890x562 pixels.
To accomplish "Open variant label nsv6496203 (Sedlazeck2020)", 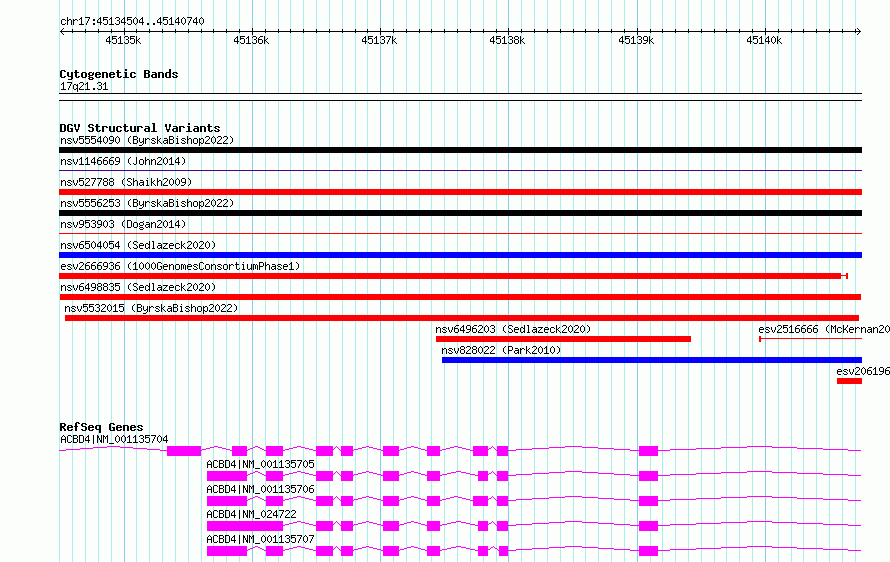I will pyautogui.click(x=513, y=329).
